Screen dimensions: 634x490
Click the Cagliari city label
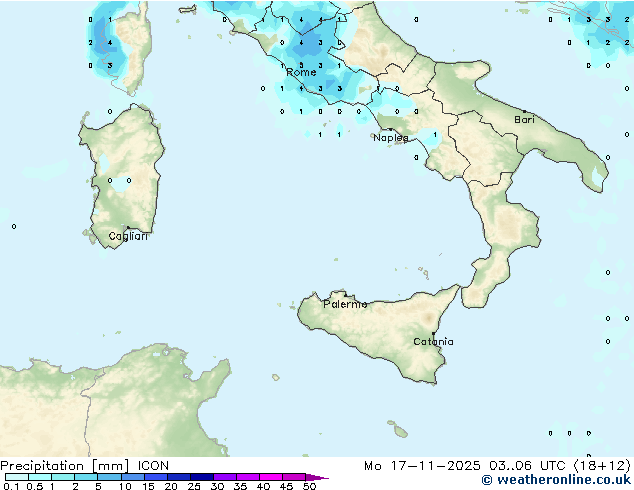128,236
